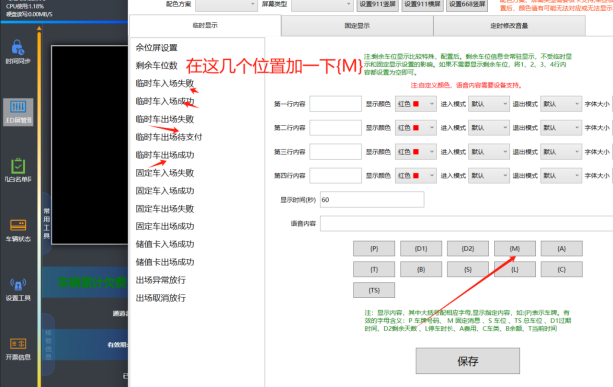The width and height of the screenshot is (613, 387).
Task: Insert the {P} plate number tag
Action: tap(374, 249)
